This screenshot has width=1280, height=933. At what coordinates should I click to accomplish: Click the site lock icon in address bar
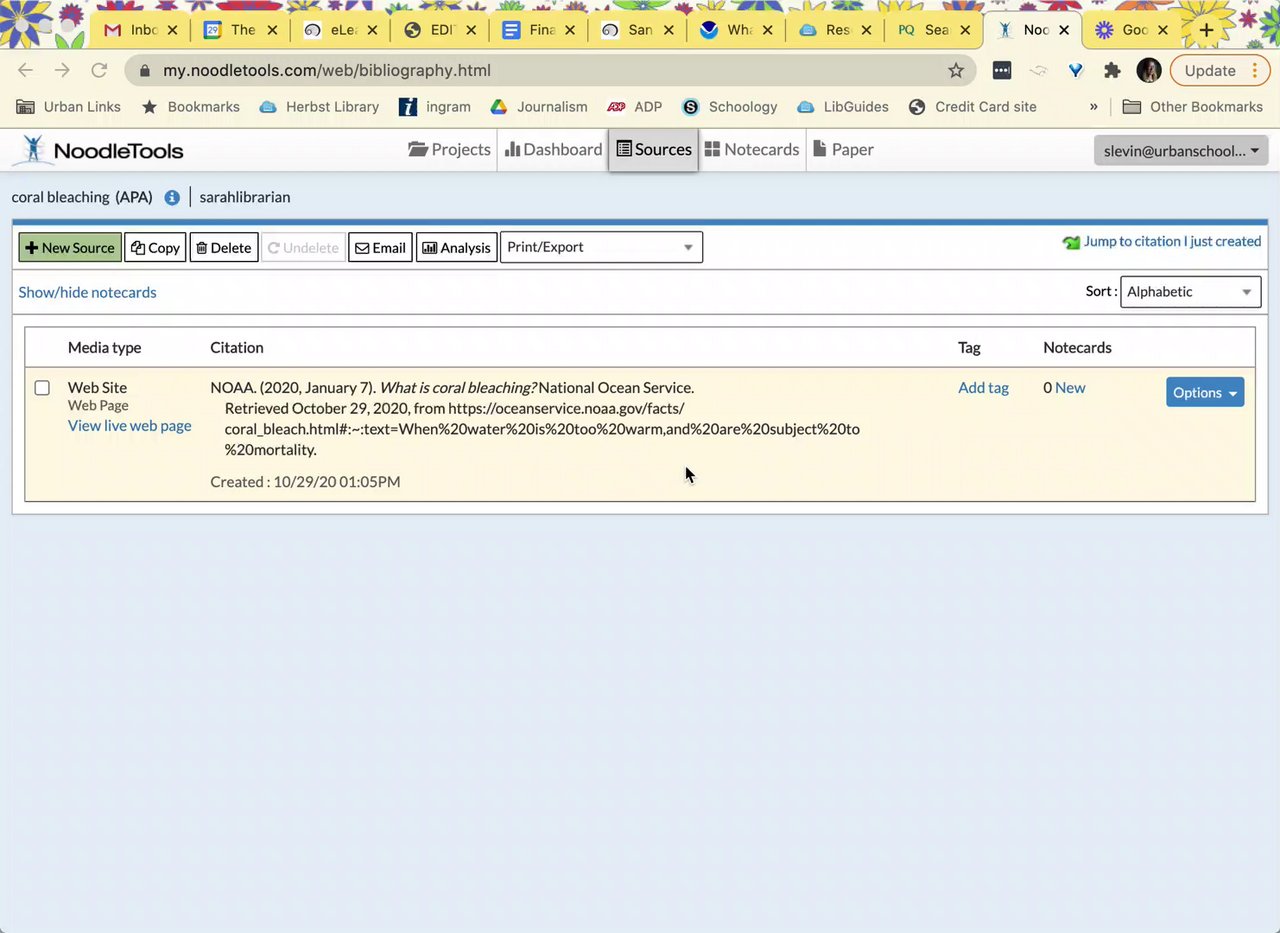coord(146,71)
